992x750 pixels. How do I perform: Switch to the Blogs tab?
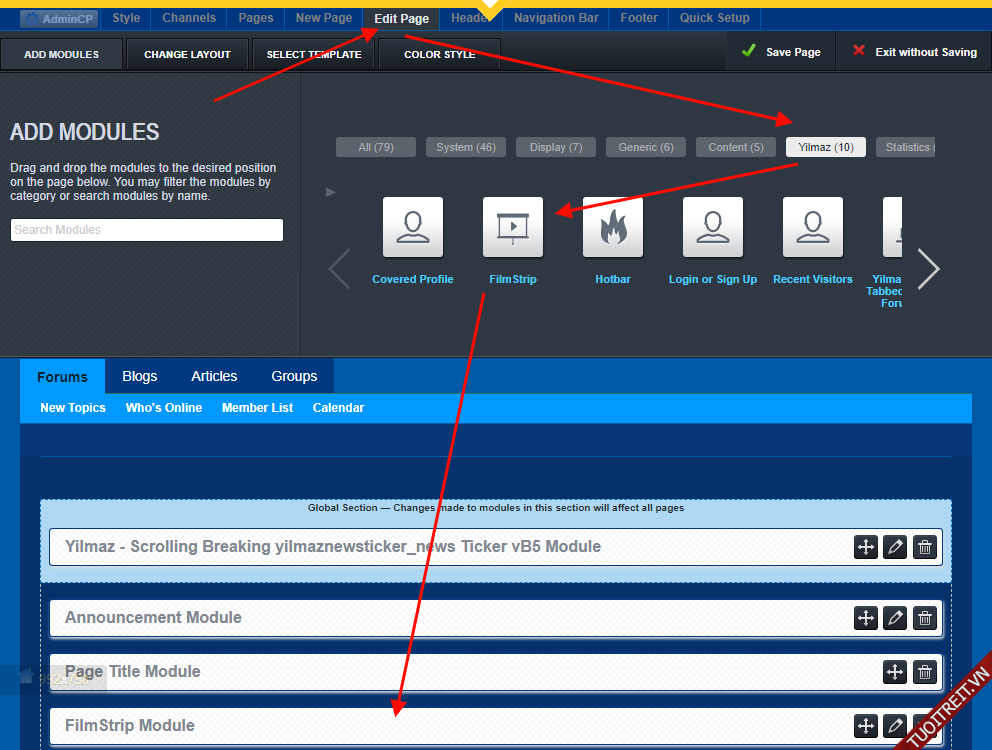pos(140,376)
